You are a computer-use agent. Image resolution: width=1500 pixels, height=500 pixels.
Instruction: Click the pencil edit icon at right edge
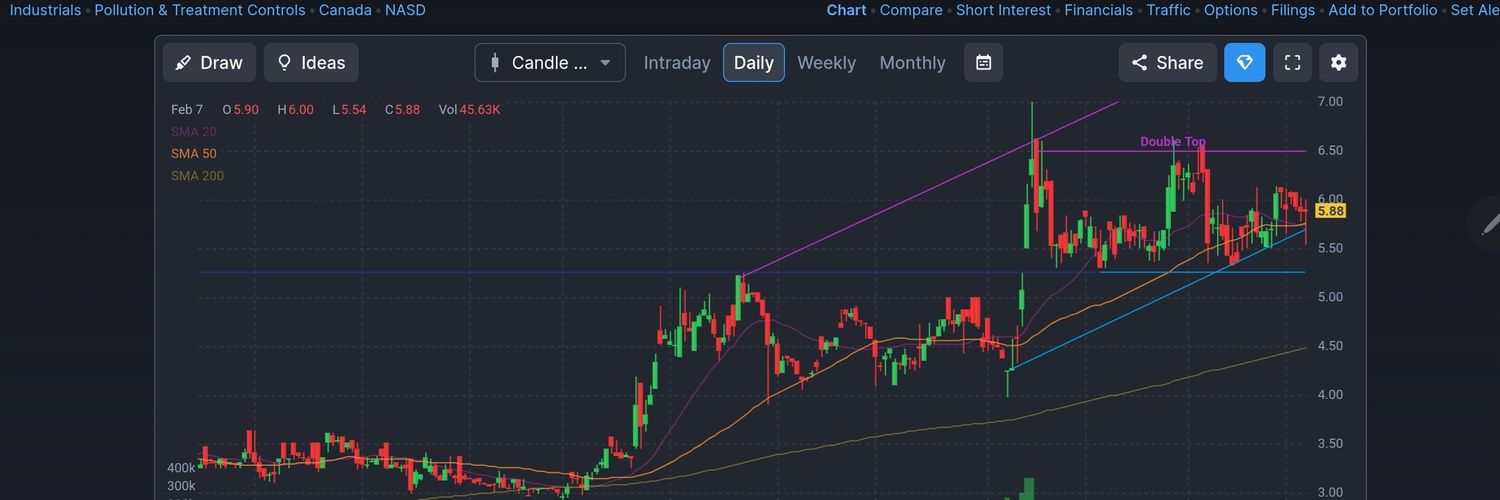1489,223
